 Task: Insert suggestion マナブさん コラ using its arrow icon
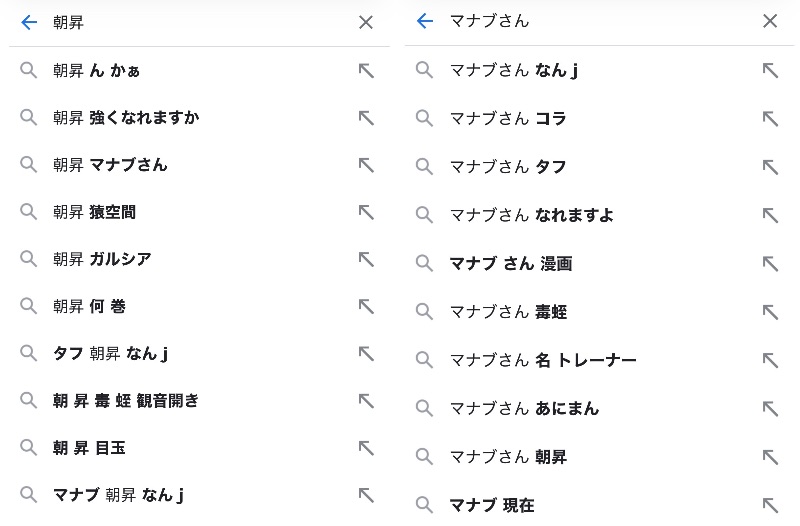[x=770, y=118]
